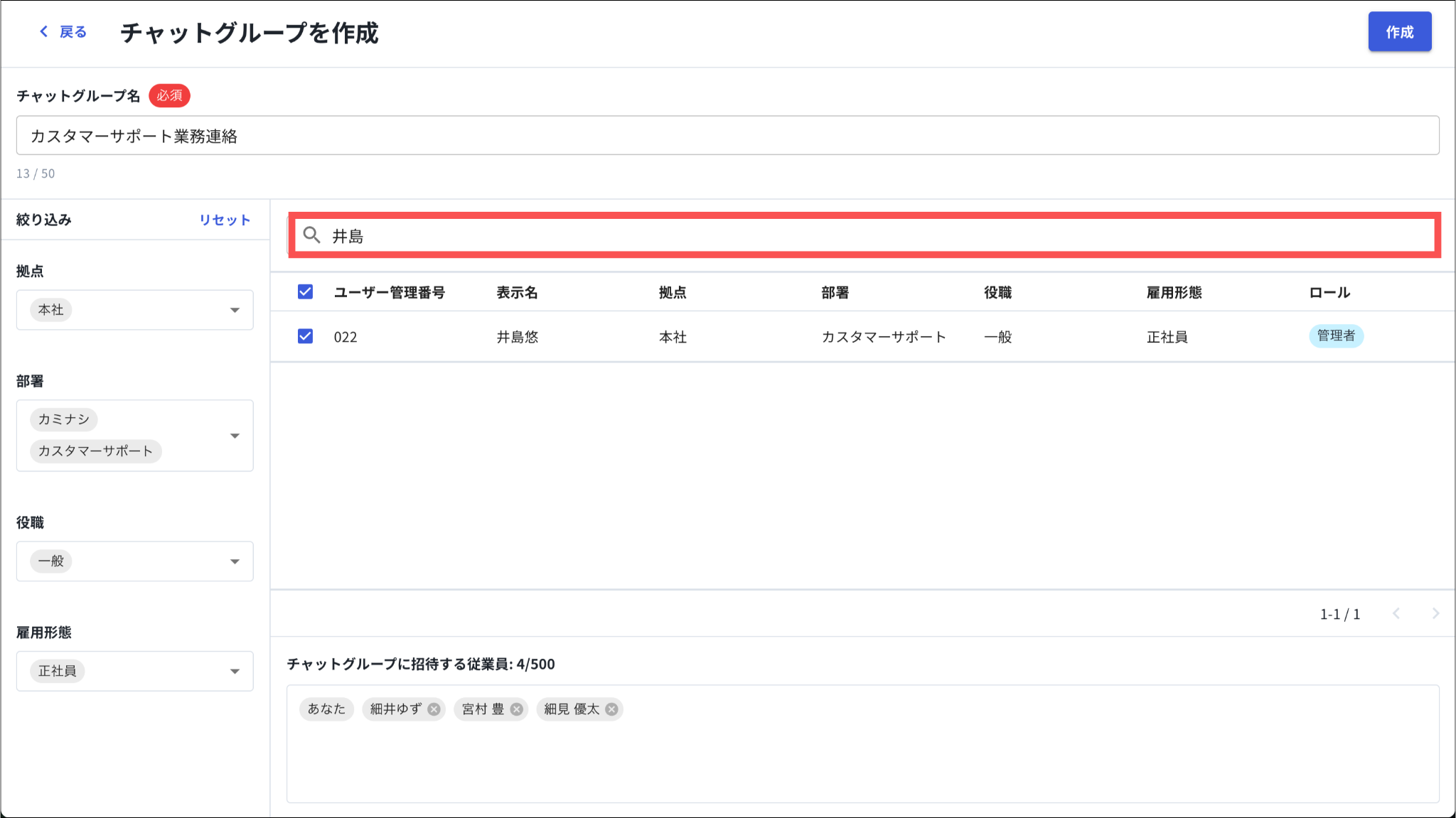The height and width of the screenshot is (818, 1456).
Task: Uncheck the row for user 022
Action: pos(305,336)
